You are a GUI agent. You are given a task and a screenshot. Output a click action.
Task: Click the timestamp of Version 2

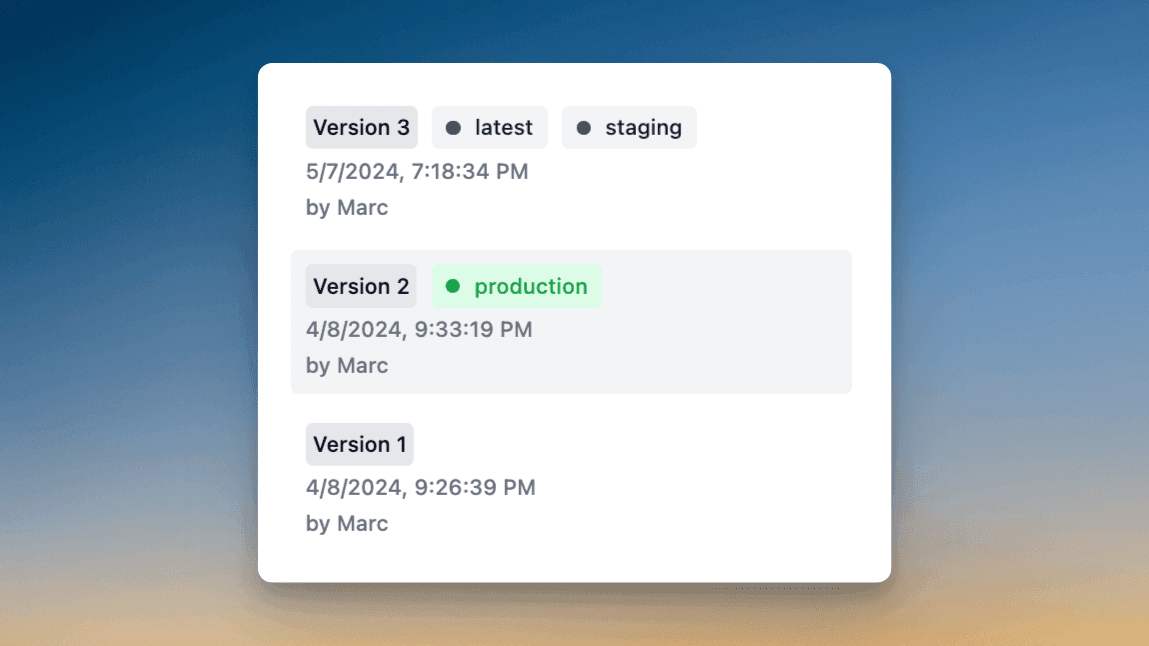point(419,329)
